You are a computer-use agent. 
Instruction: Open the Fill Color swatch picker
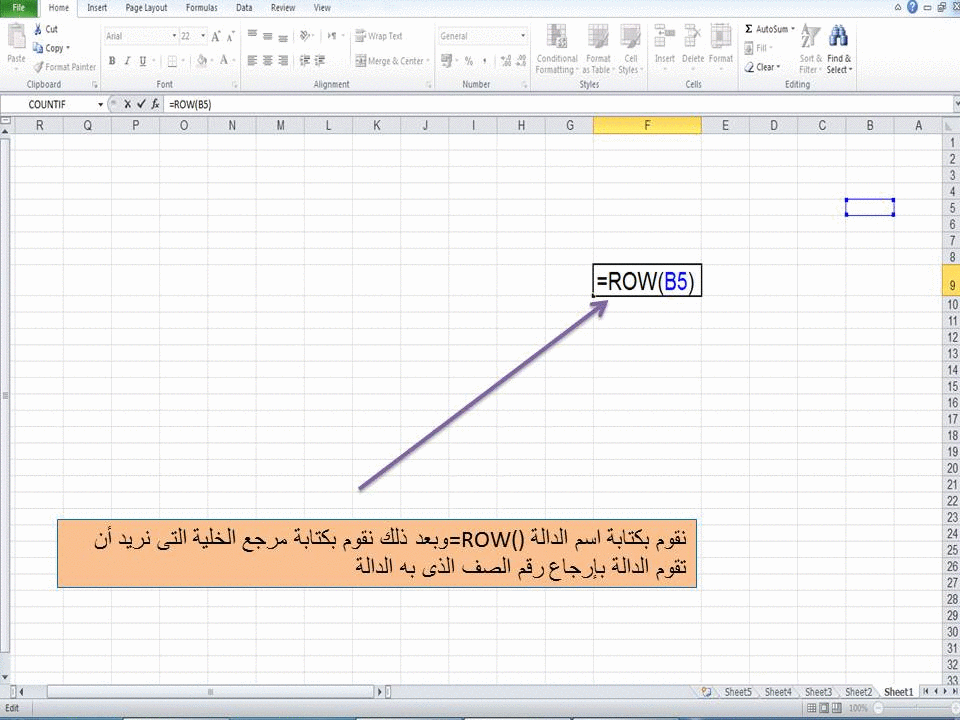203,60
